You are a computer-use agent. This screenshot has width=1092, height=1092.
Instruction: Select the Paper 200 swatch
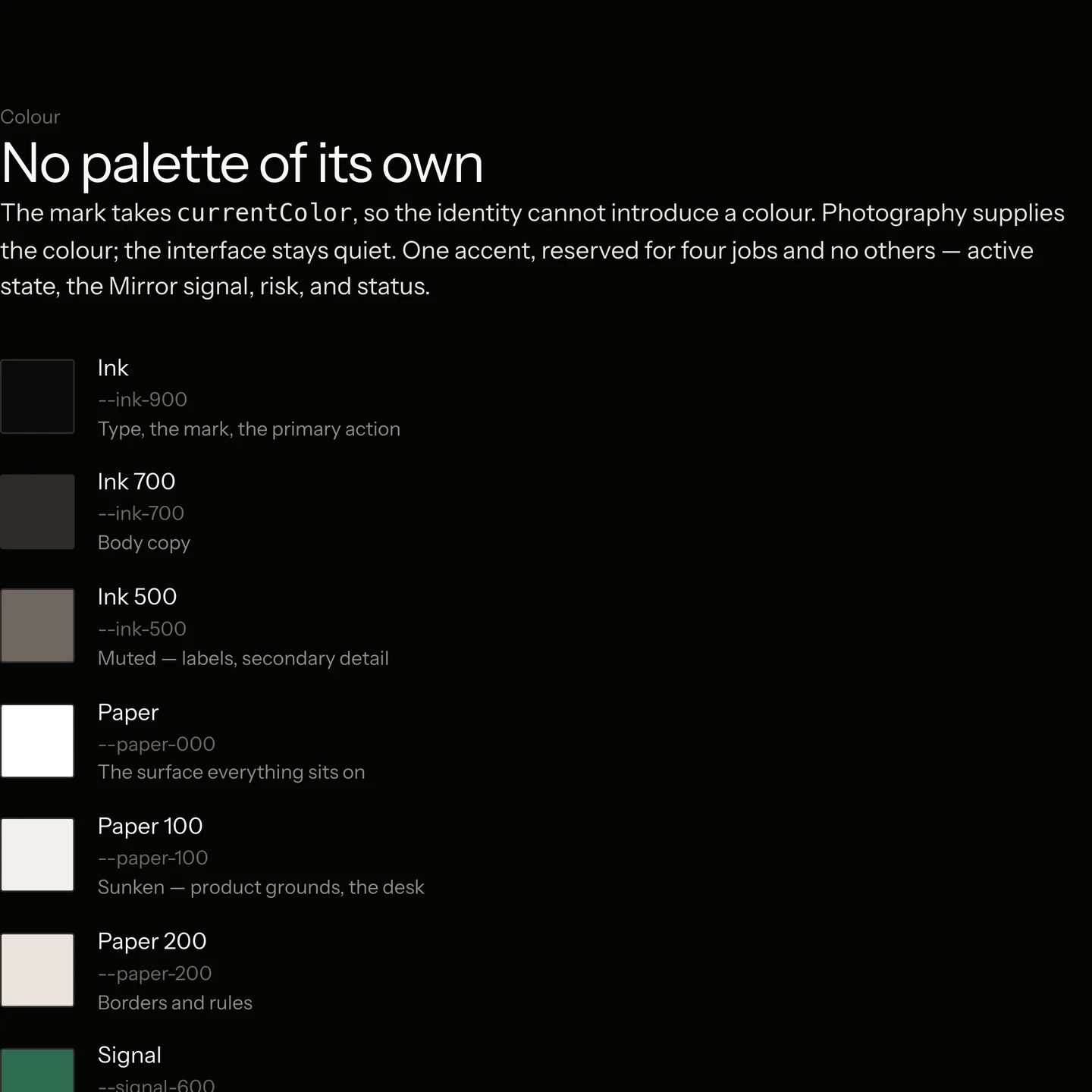pyautogui.click(x=37, y=970)
